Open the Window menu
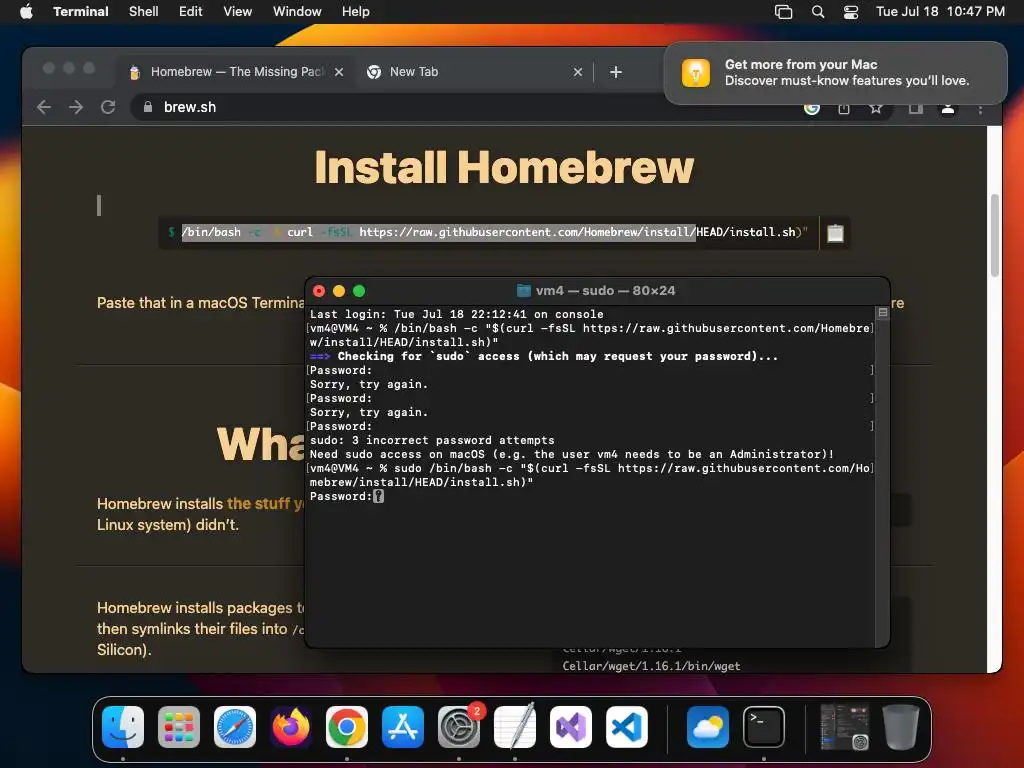The height and width of the screenshot is (768, 1024). click(297, 11)
